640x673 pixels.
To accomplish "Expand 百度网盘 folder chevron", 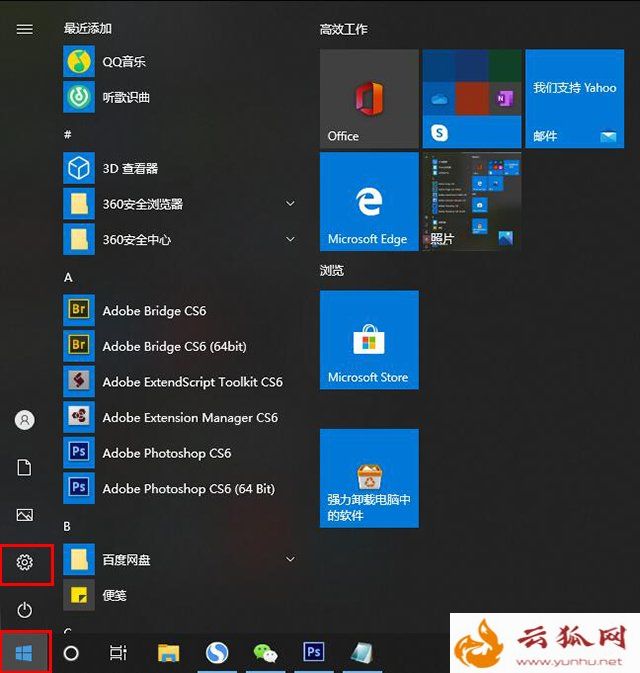I will pos(290,559).
